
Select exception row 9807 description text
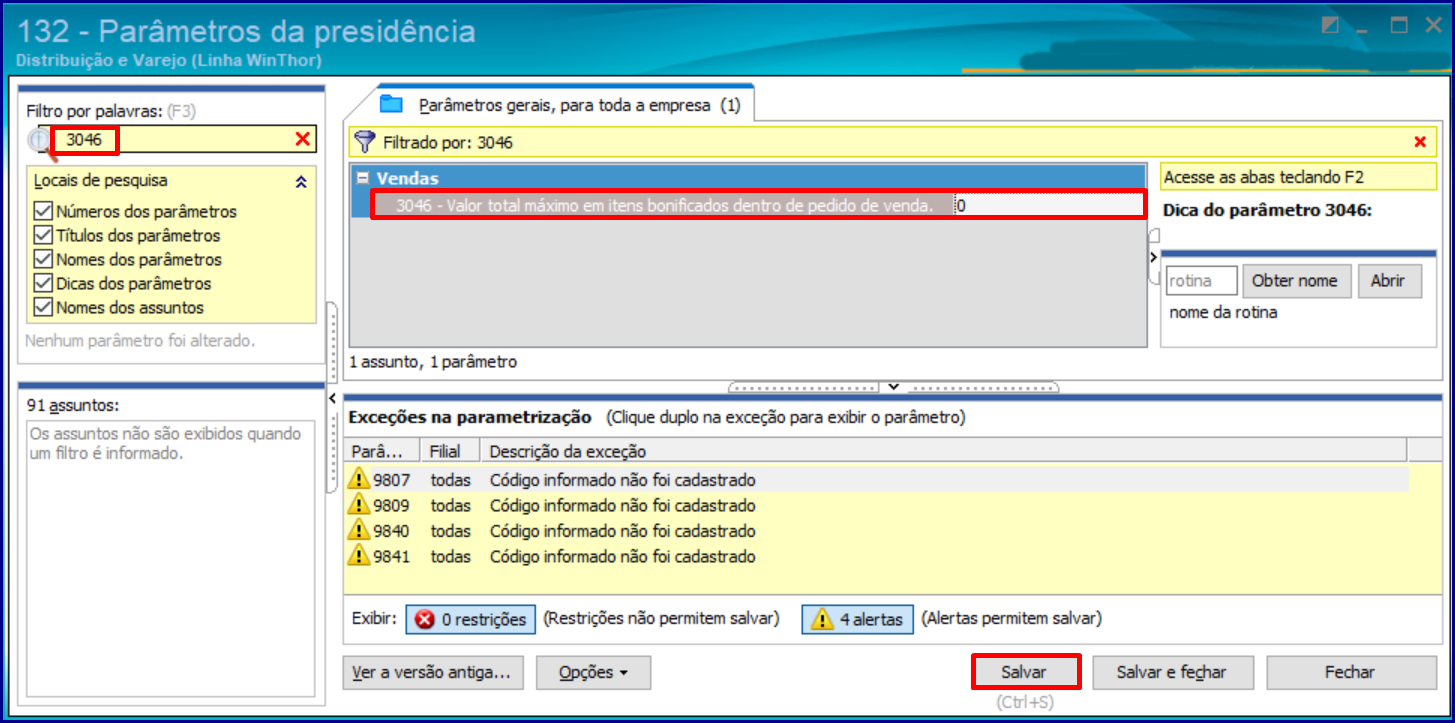(x=622, y=480)
